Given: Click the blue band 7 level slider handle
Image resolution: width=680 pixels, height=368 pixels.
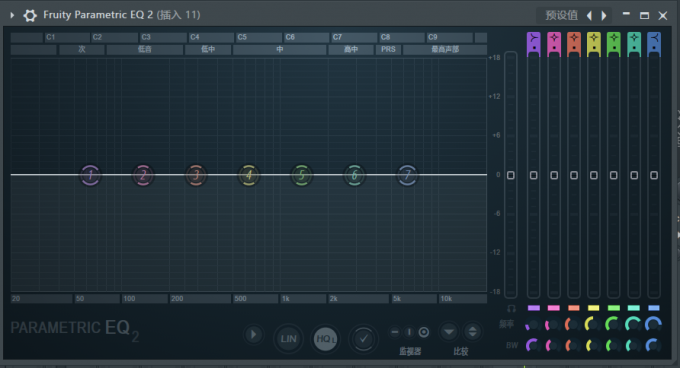Looking at the screenshot, I should (654, 175).
